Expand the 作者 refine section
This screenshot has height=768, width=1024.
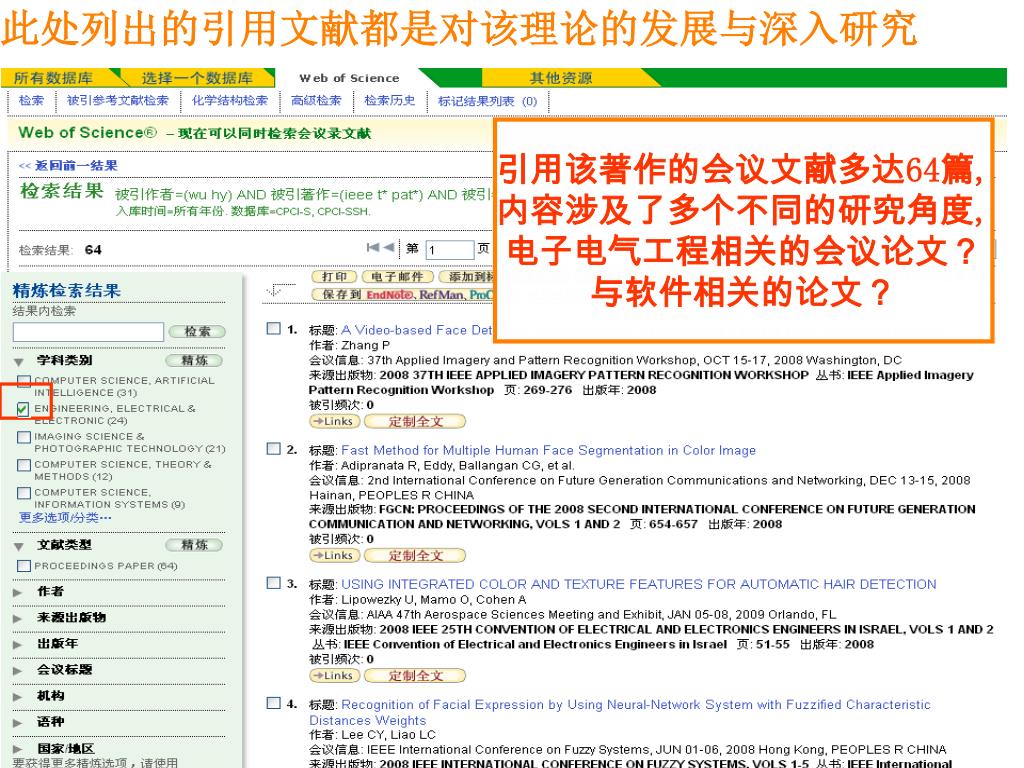[18, 593]
